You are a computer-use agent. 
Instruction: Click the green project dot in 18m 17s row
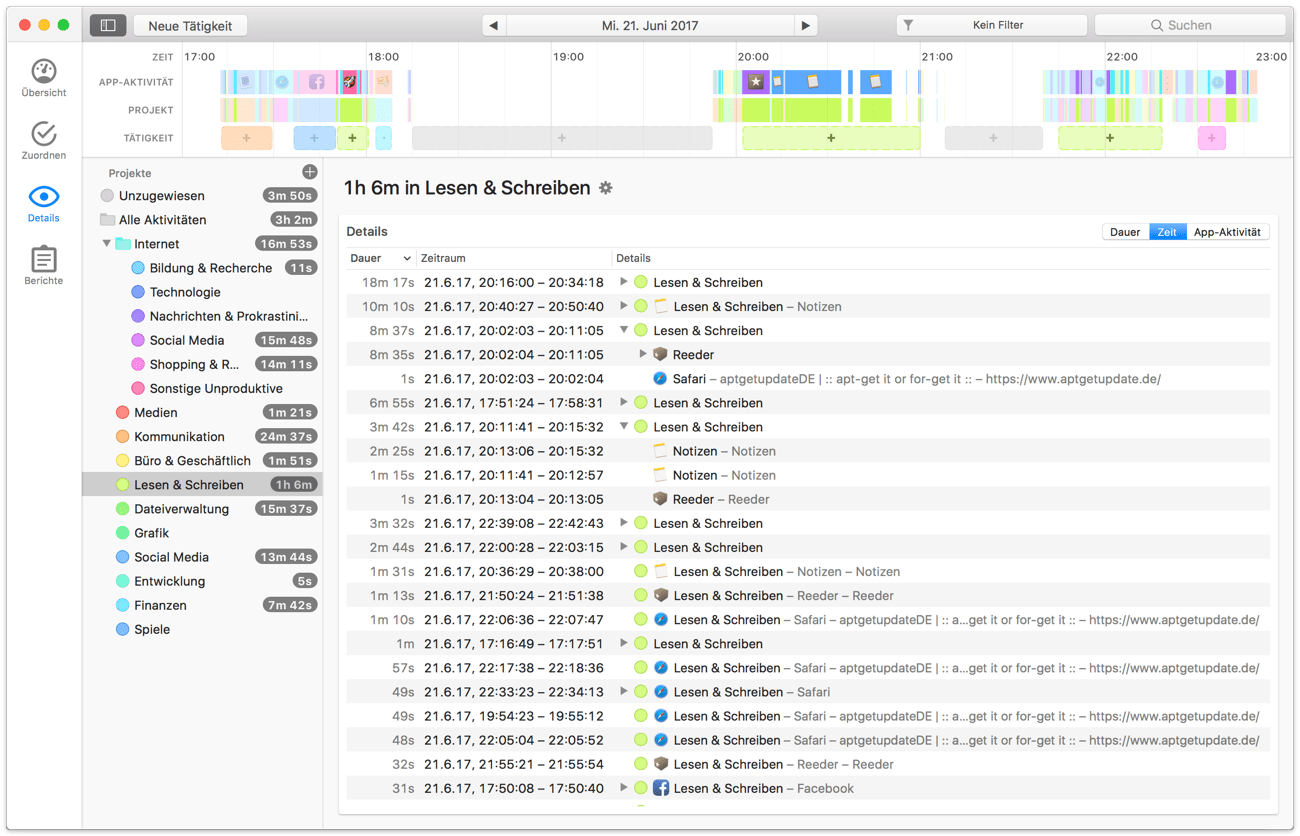[x=641, y=282]
